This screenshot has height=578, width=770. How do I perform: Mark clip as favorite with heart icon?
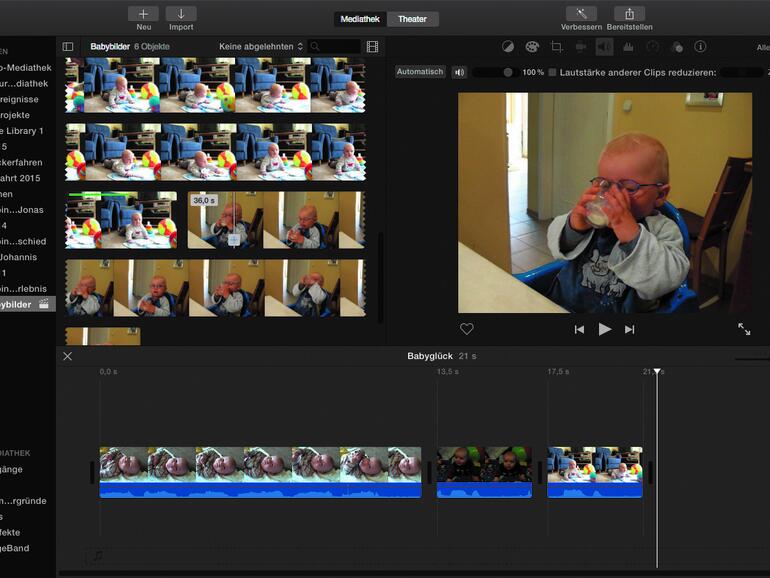pos(466,329)
